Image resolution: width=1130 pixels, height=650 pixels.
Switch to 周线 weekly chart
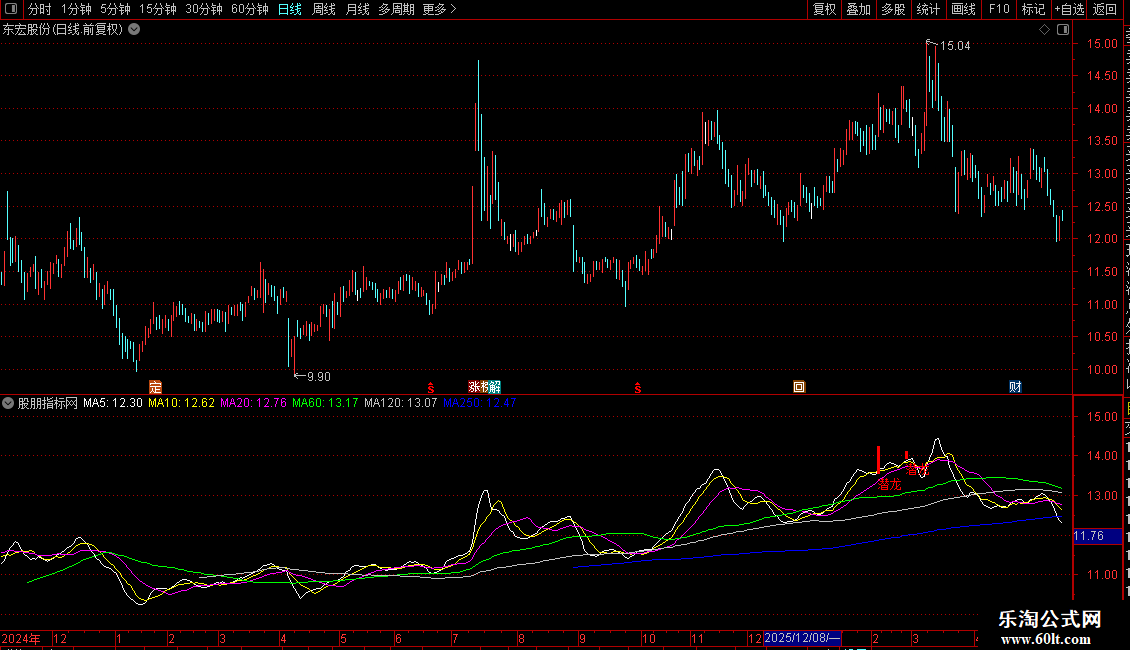pos(324,9)
